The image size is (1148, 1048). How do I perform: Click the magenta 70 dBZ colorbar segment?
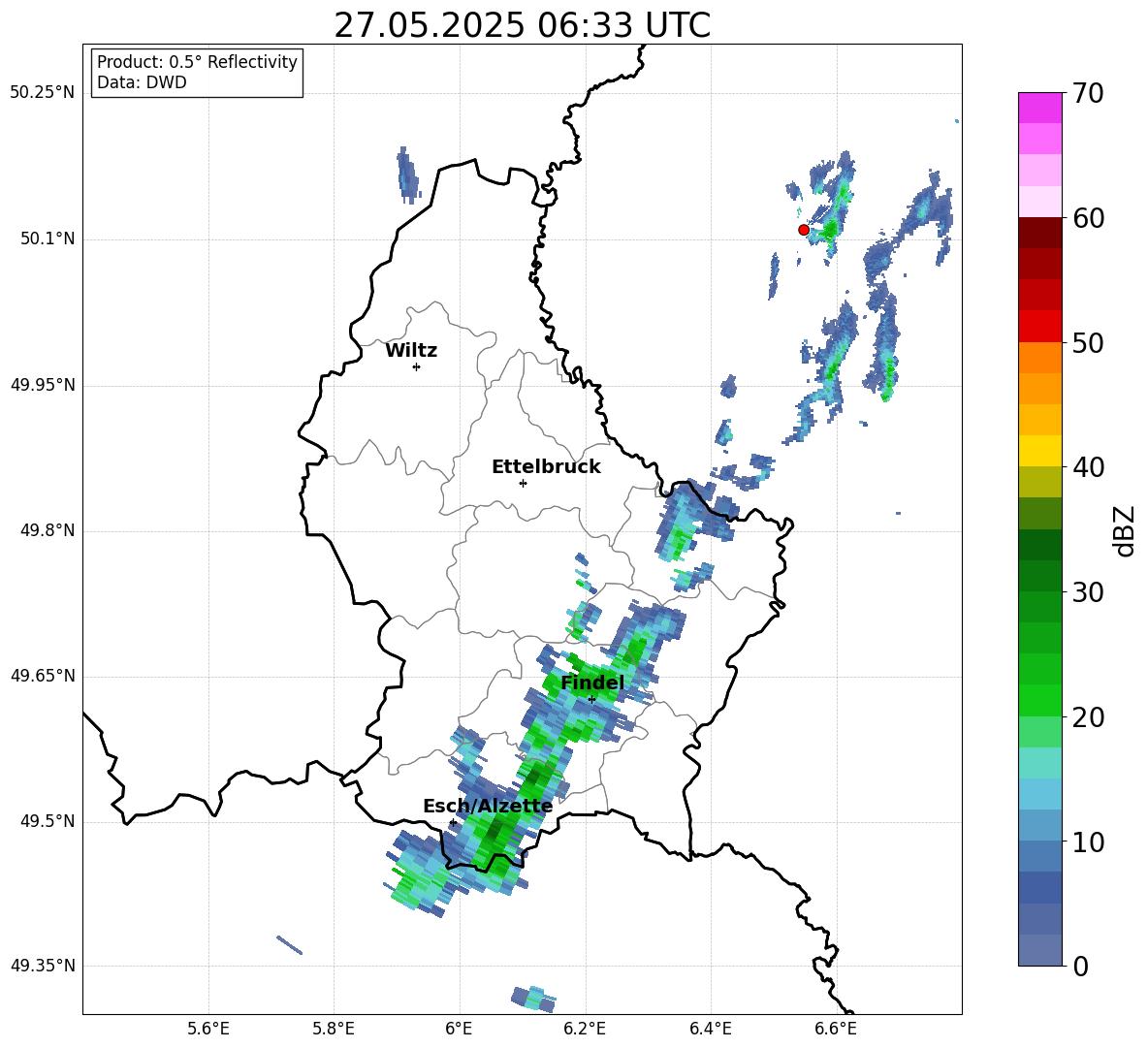[1039, 108]
